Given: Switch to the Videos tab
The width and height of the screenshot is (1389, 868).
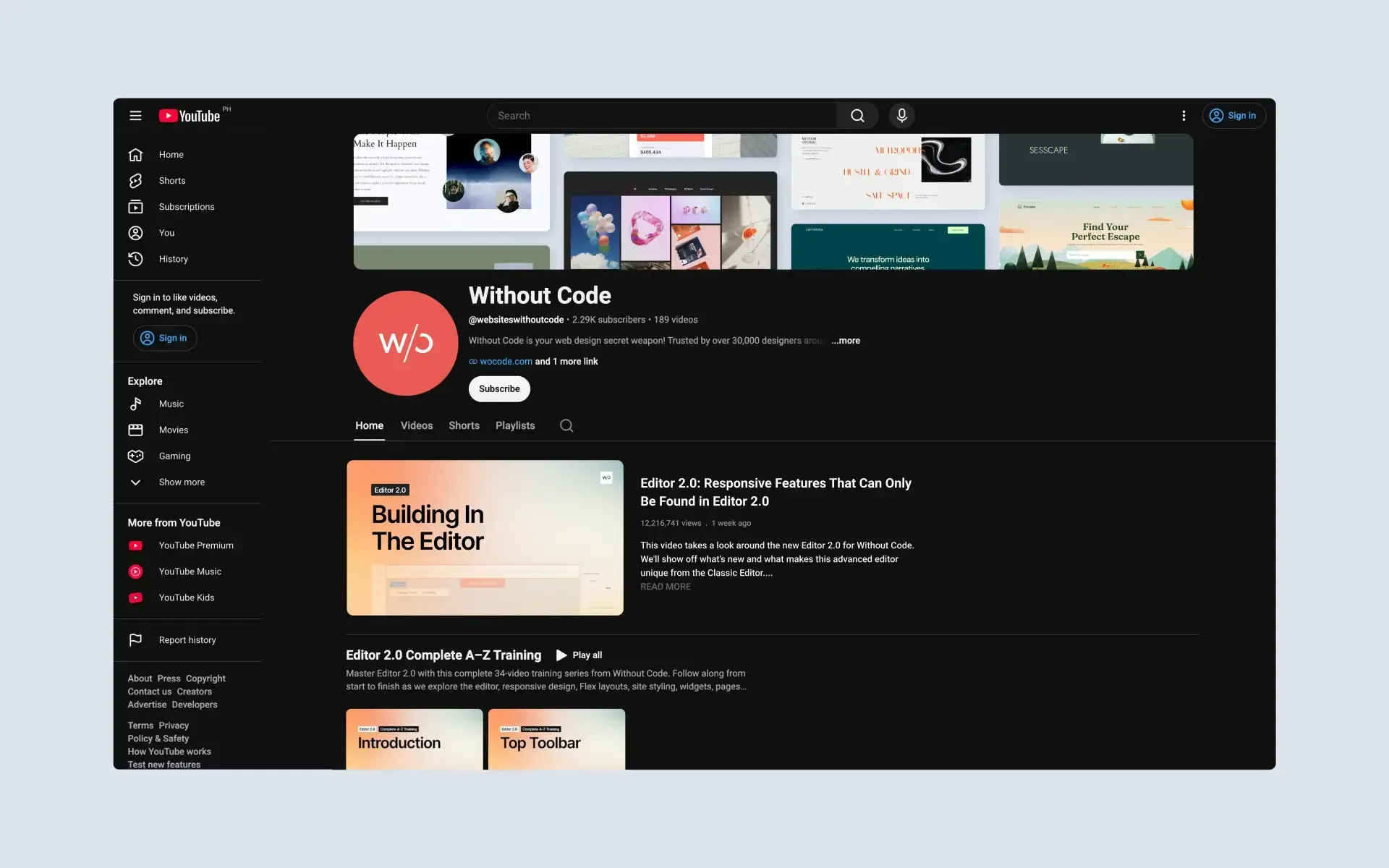Looking at the screenshot, I should pos(417,425).
